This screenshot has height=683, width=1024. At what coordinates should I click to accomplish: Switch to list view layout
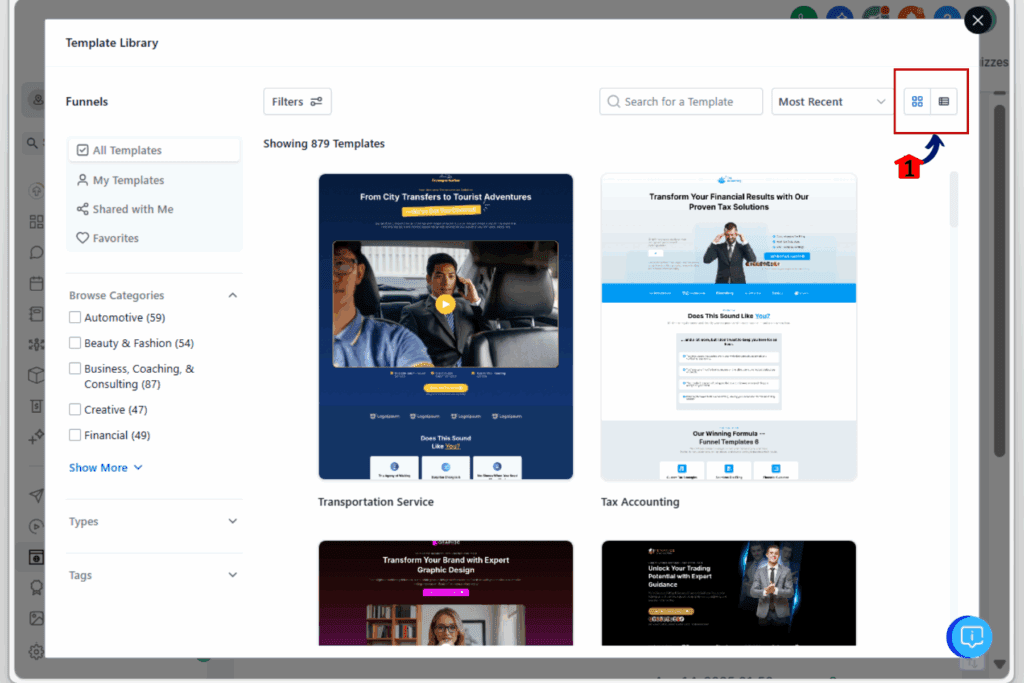tap(944, 101)
